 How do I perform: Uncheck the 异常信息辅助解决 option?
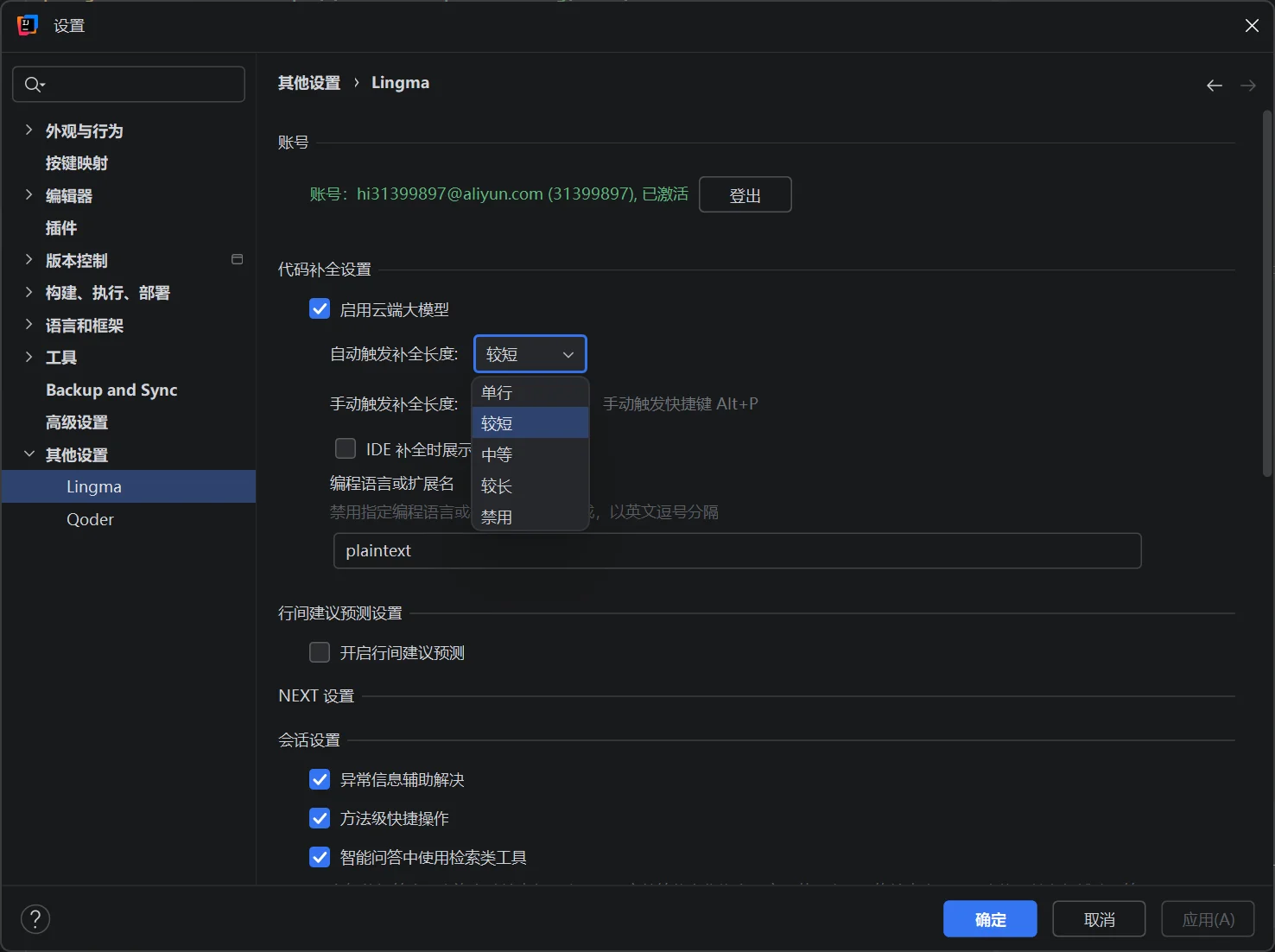(x=320, y=780)
